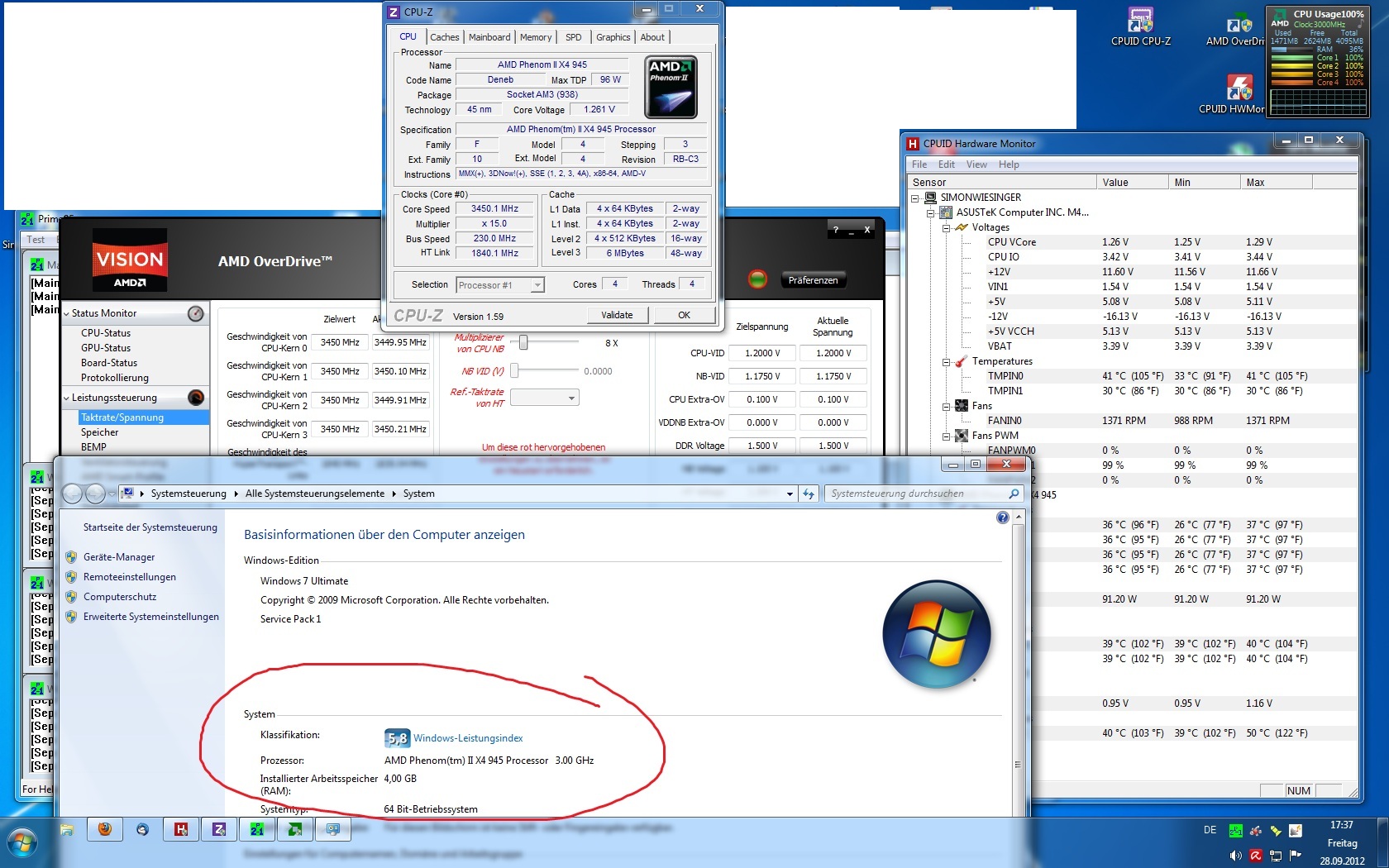Click the Fans icon in HWMonitor tree
Viewport: 1389px width, 868px height.
[962, 406]
